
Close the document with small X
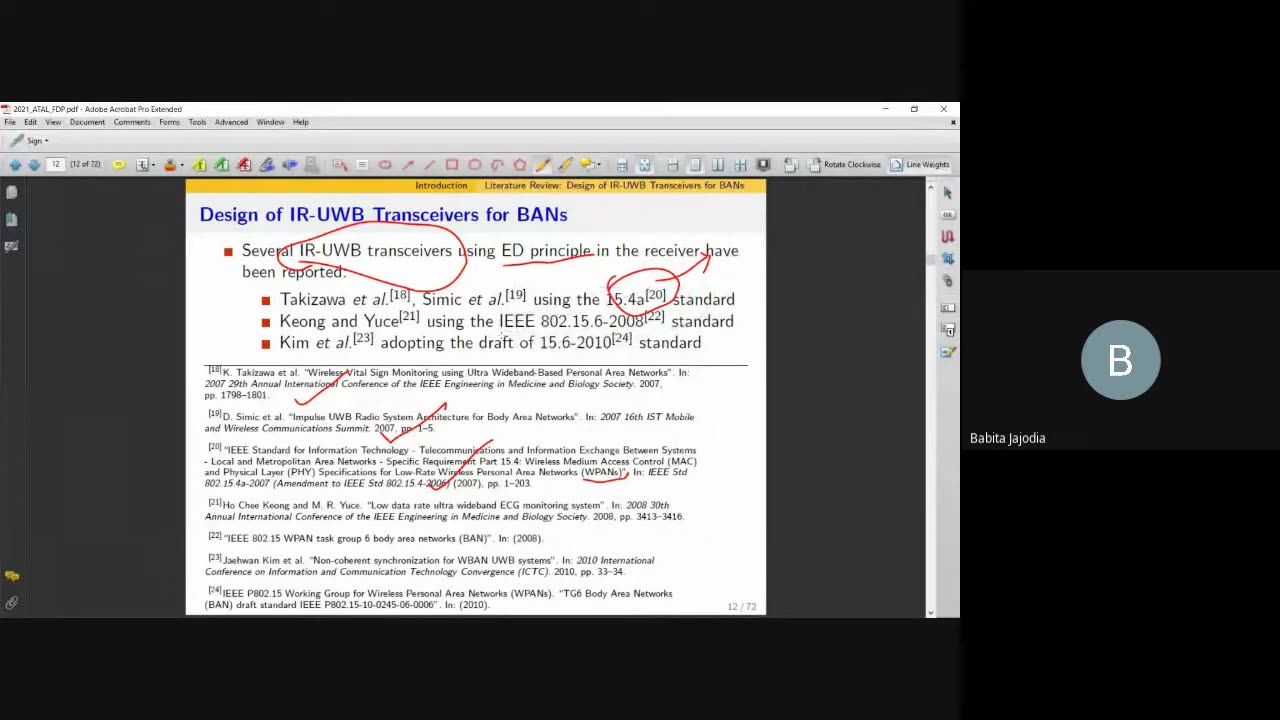953,122
